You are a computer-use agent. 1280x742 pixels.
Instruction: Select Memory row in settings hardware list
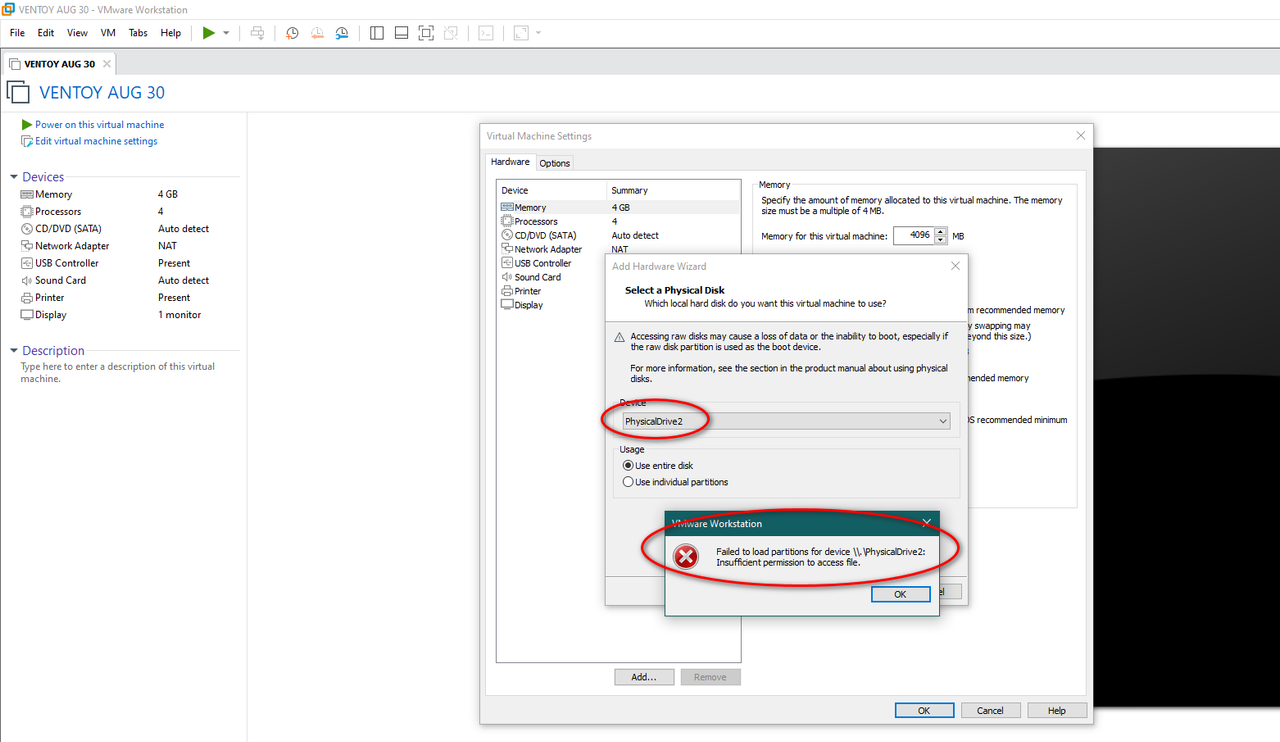(618, 207)
